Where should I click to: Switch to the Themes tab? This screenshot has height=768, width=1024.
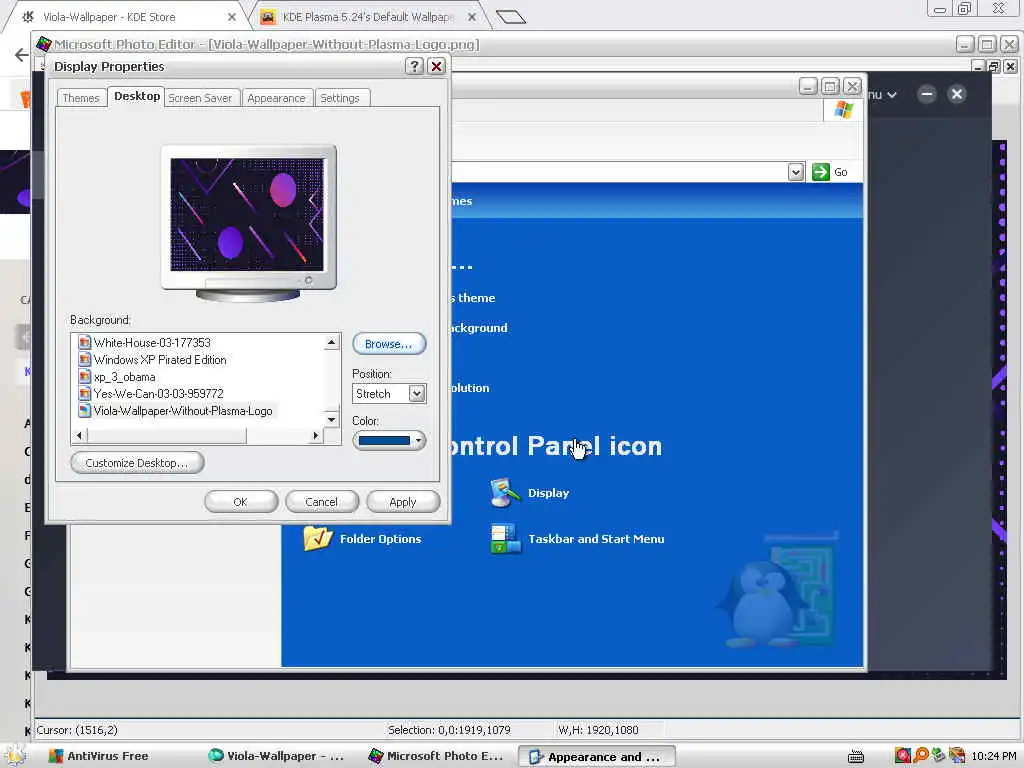81,98
